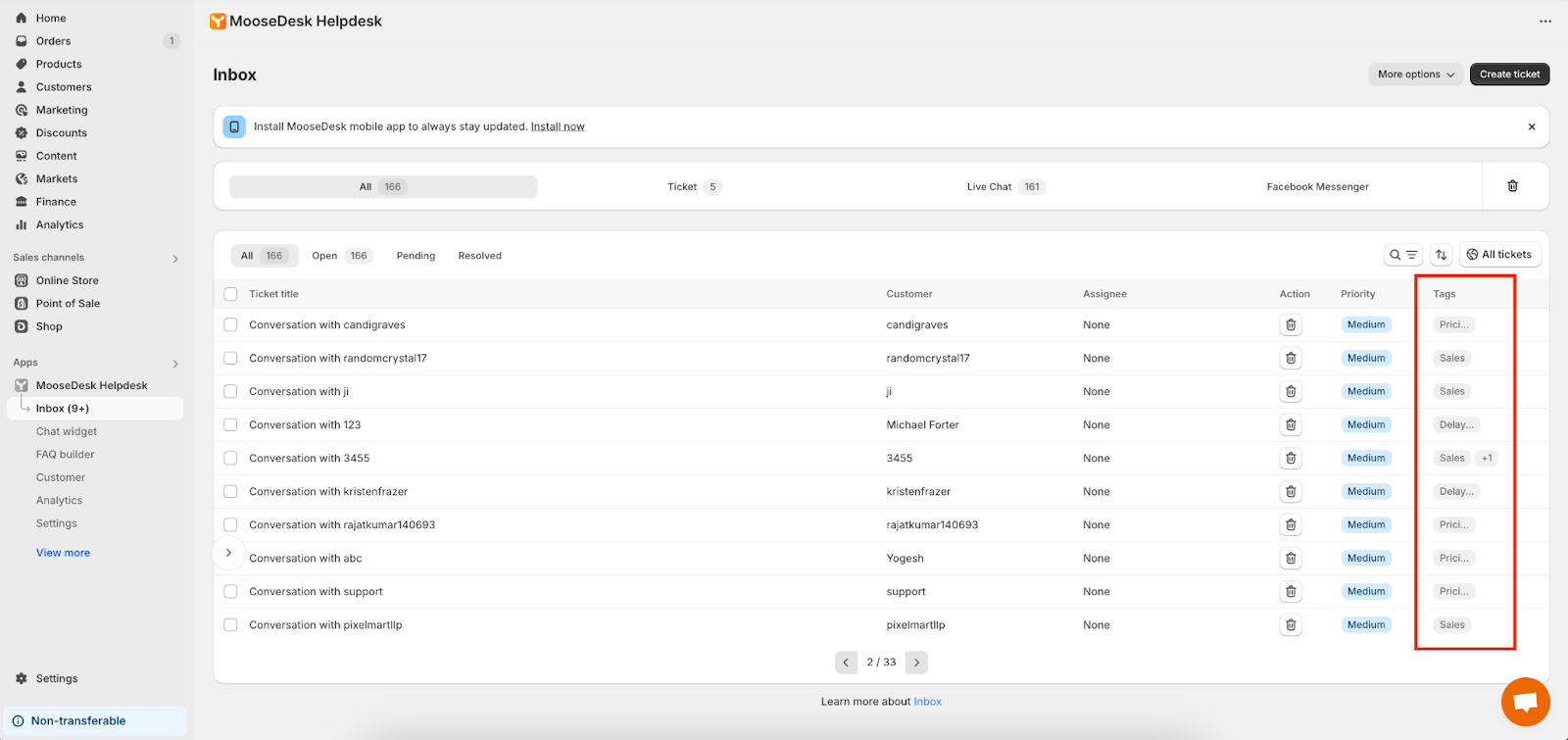Expand the side panel round arrow button

228,553
